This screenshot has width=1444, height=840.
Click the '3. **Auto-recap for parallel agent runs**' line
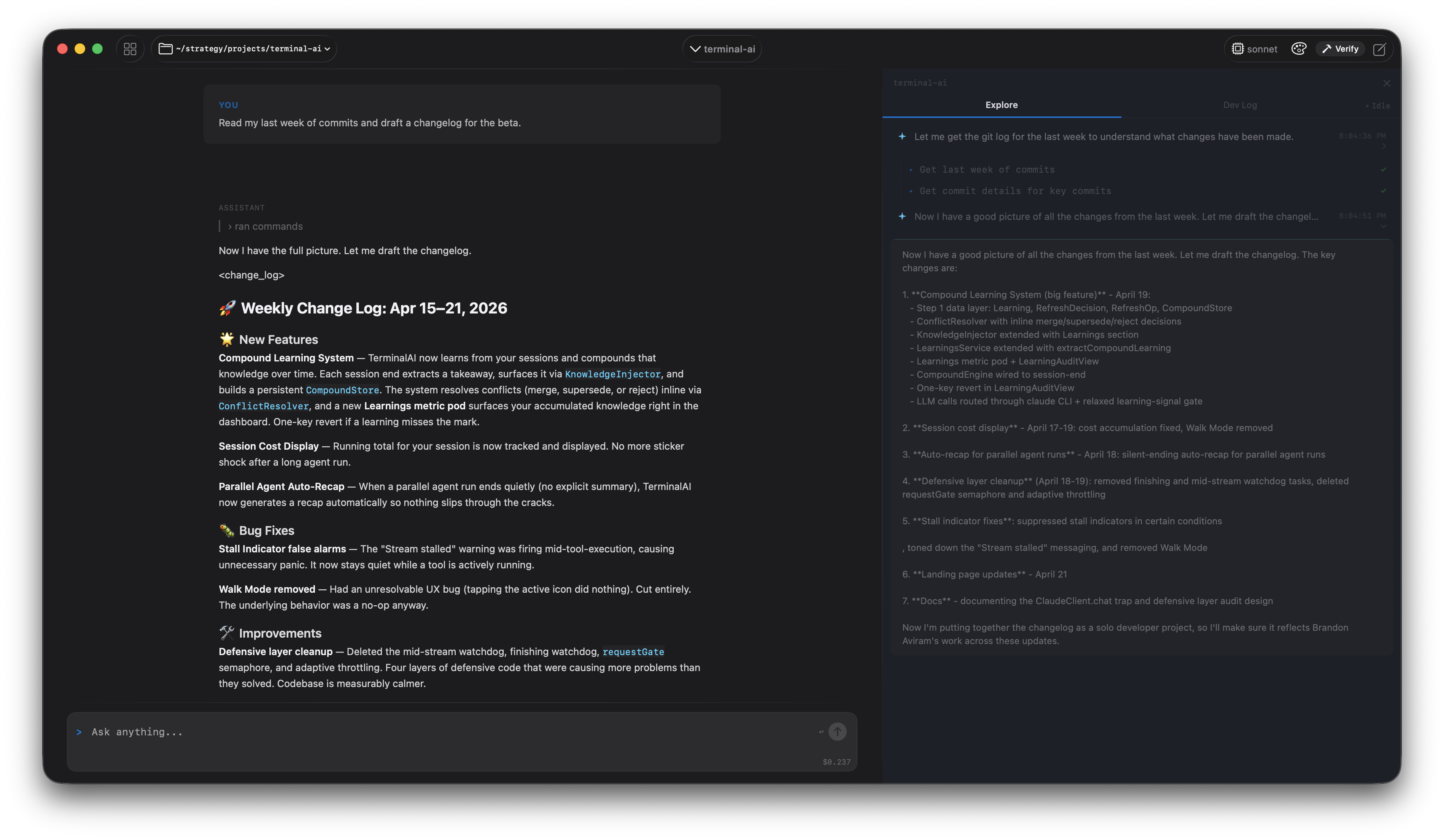tap(1113, 454)
